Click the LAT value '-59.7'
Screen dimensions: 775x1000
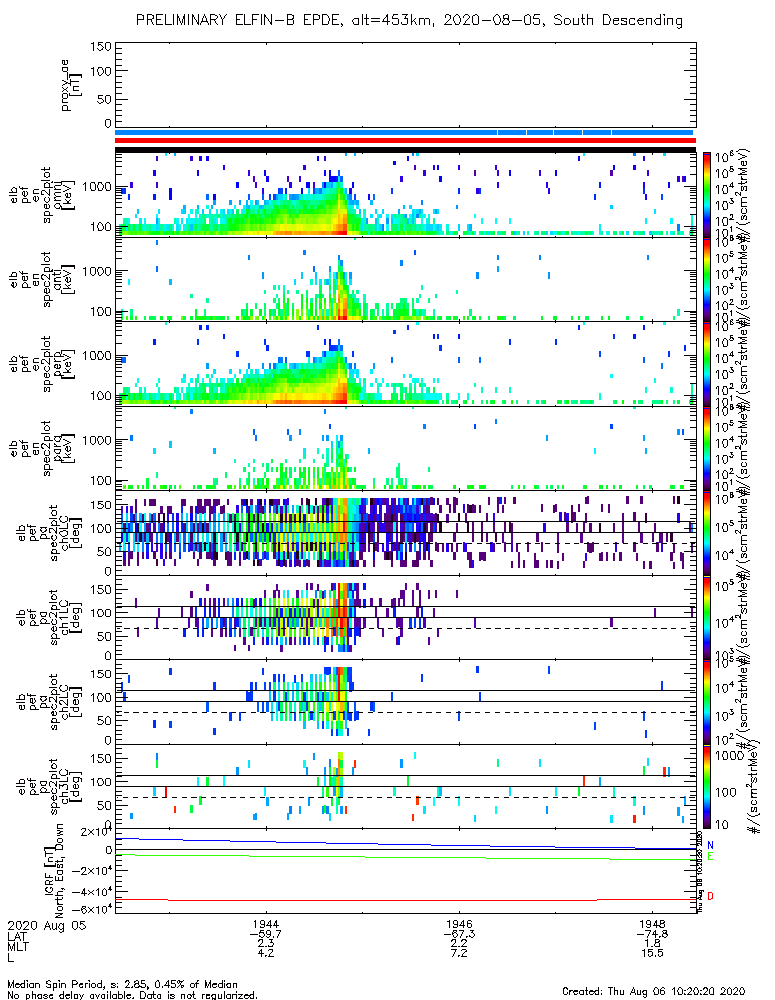pyautogui.click(x=266, y=934)
